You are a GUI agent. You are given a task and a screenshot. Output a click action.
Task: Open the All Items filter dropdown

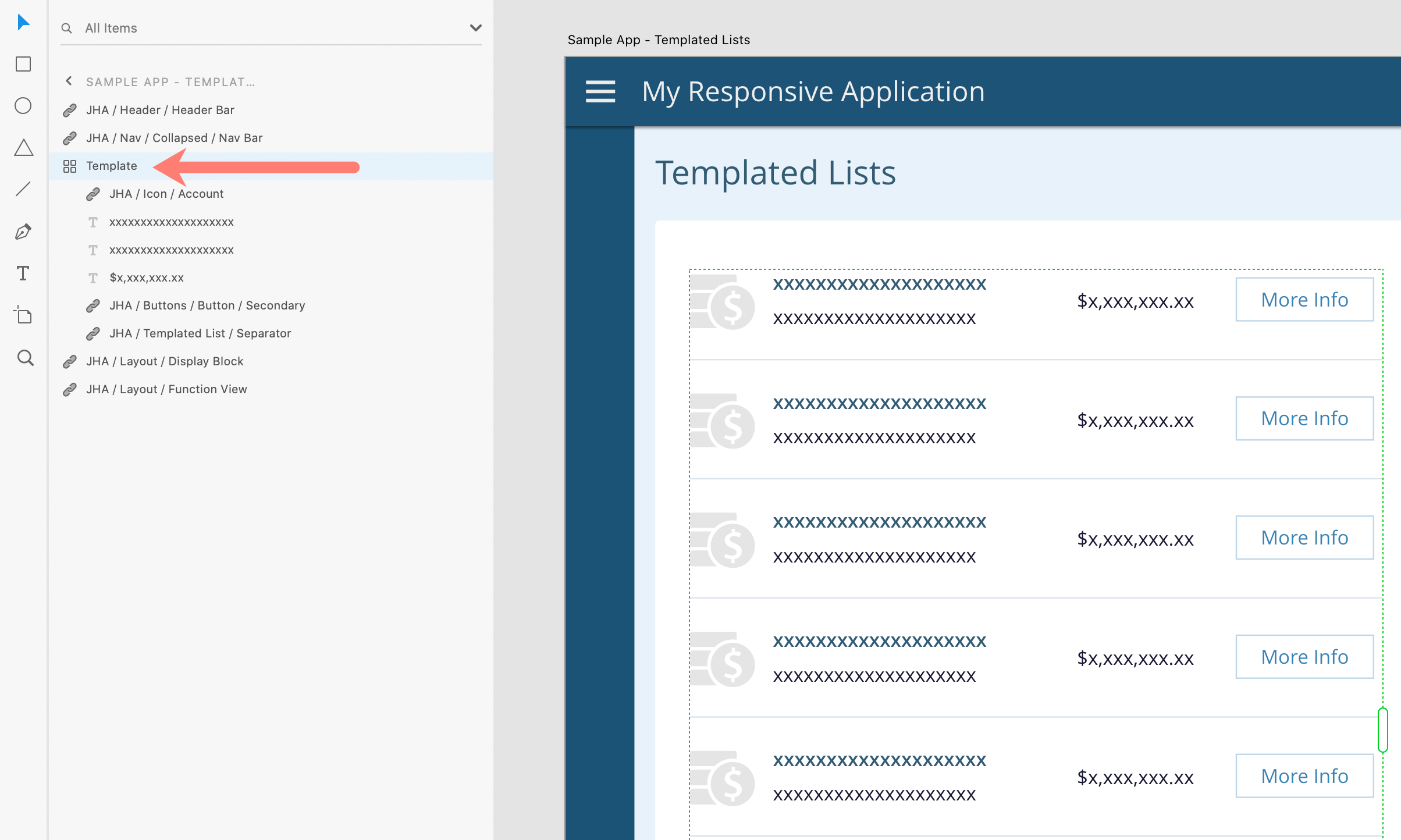coord(475,28)
